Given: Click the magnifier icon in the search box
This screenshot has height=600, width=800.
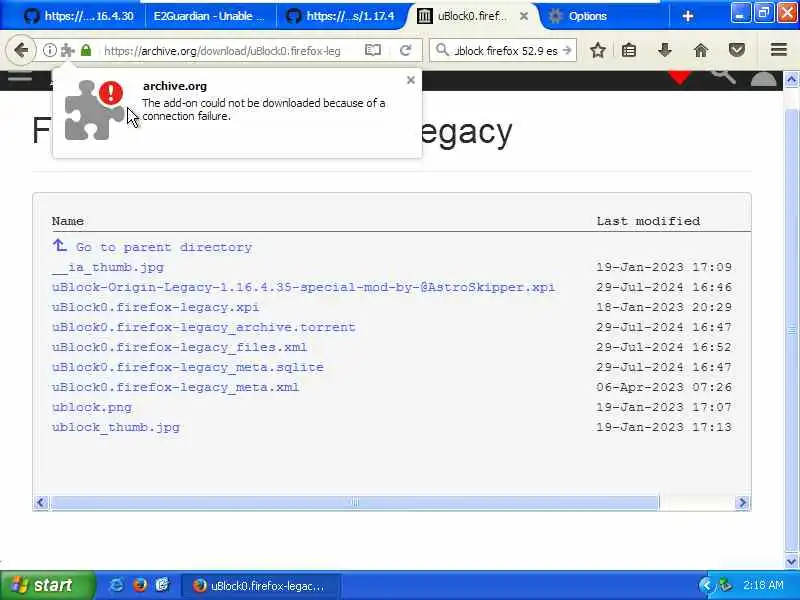Looking at the screenshot, I should 442,50.
